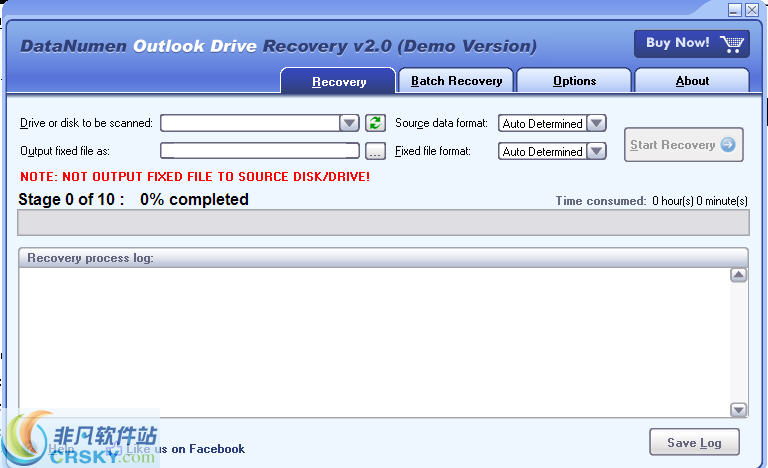Expand the drive or disk to be scanned dropdown
768x468 pixels.
(x=349, y=123)
